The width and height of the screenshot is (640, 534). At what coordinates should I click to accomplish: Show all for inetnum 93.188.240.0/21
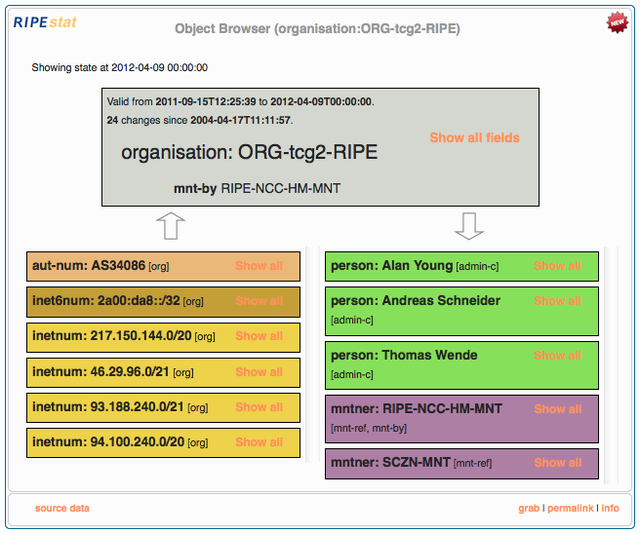click(x=259, y=407)
